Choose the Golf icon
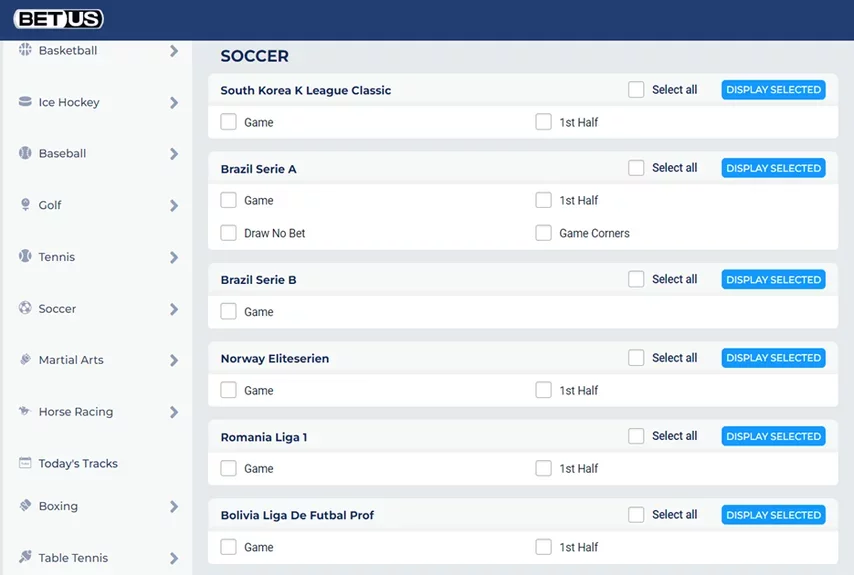The image size is (854, 575). click(25, 205)
